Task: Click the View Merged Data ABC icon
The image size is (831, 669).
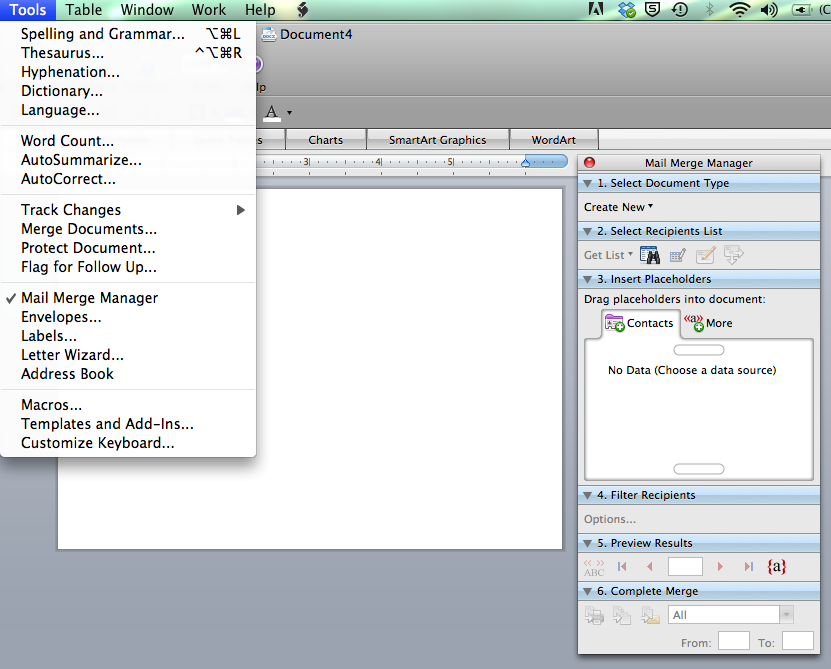Action: 594,567
